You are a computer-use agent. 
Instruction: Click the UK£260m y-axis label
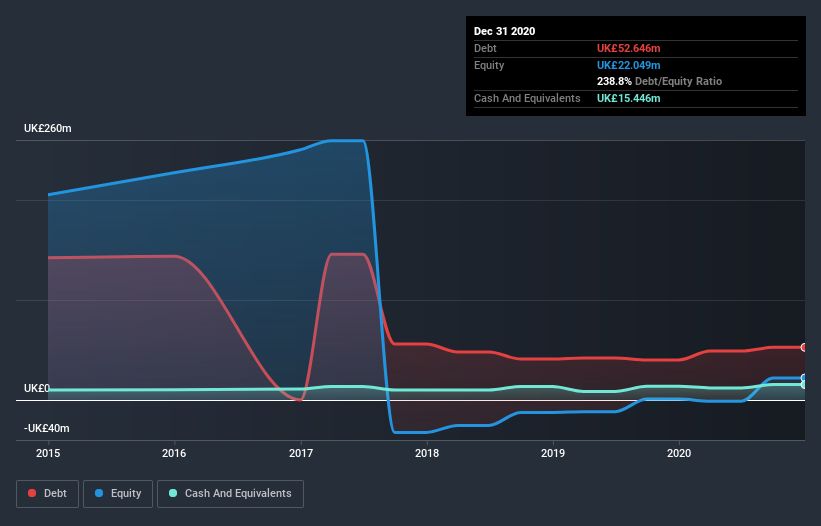click(48, 128)
